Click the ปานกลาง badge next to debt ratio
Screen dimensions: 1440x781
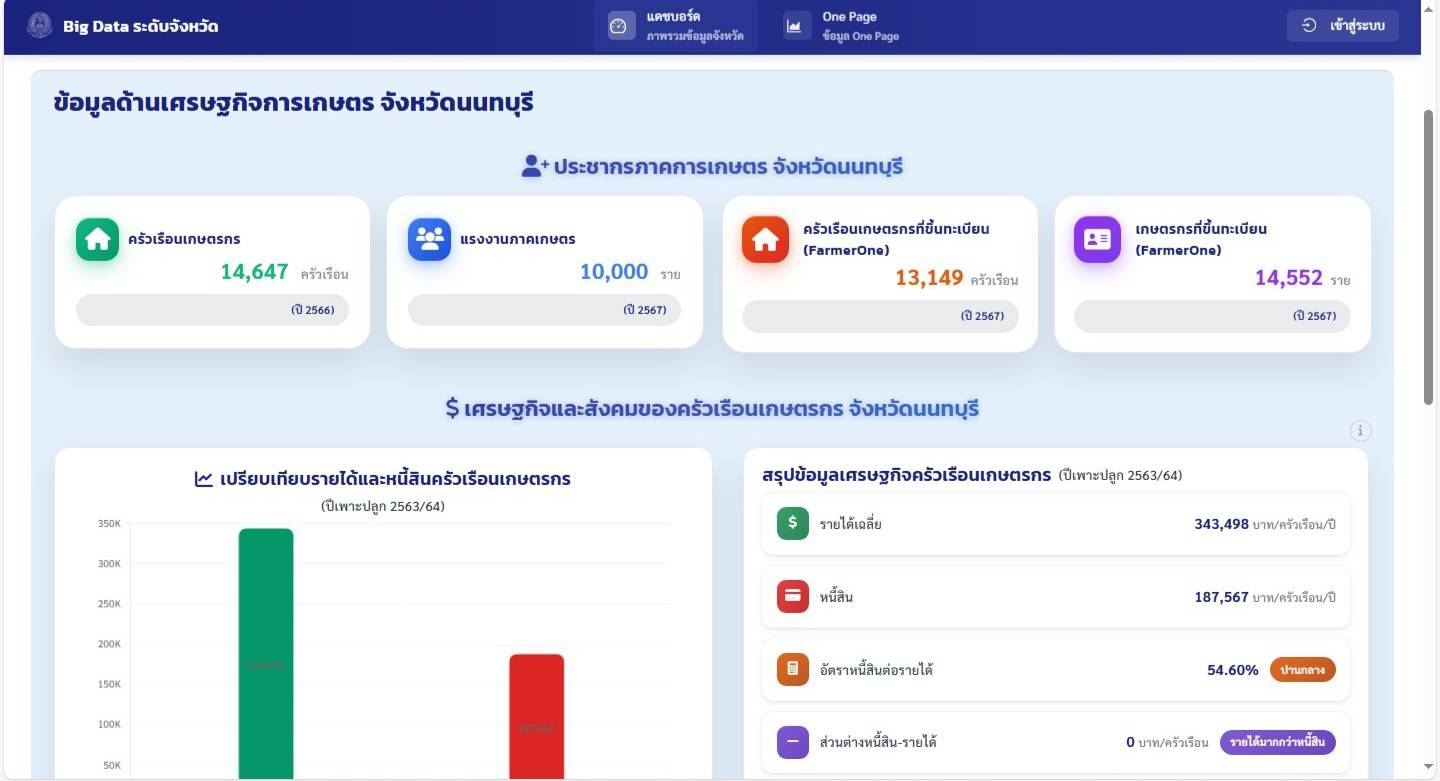[x=1304, y=669]
